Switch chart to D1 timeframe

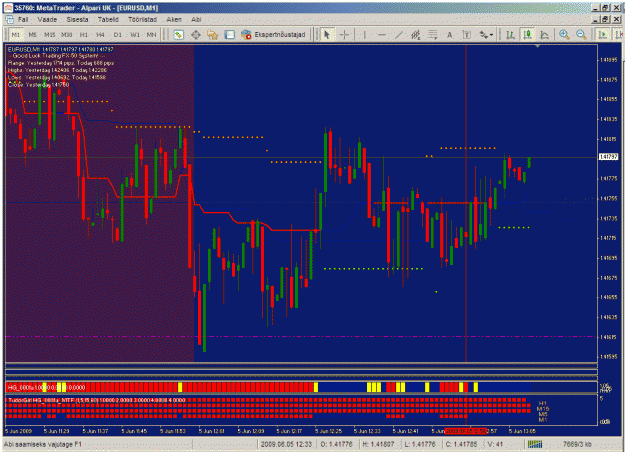pos(118,35)
